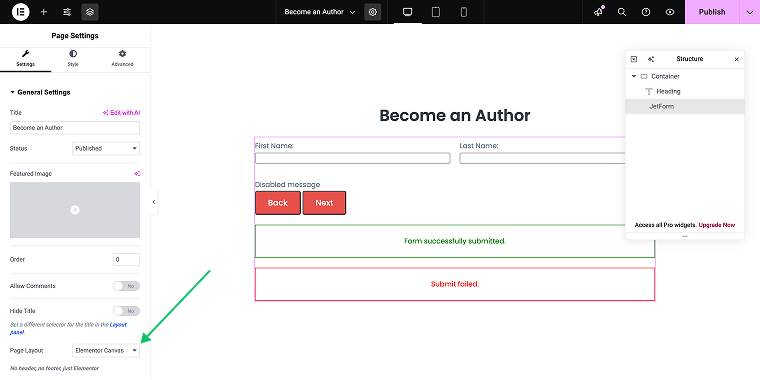Open site settings sliders icon
This screenshot has height=380, width=760.
tap(67, 12)
